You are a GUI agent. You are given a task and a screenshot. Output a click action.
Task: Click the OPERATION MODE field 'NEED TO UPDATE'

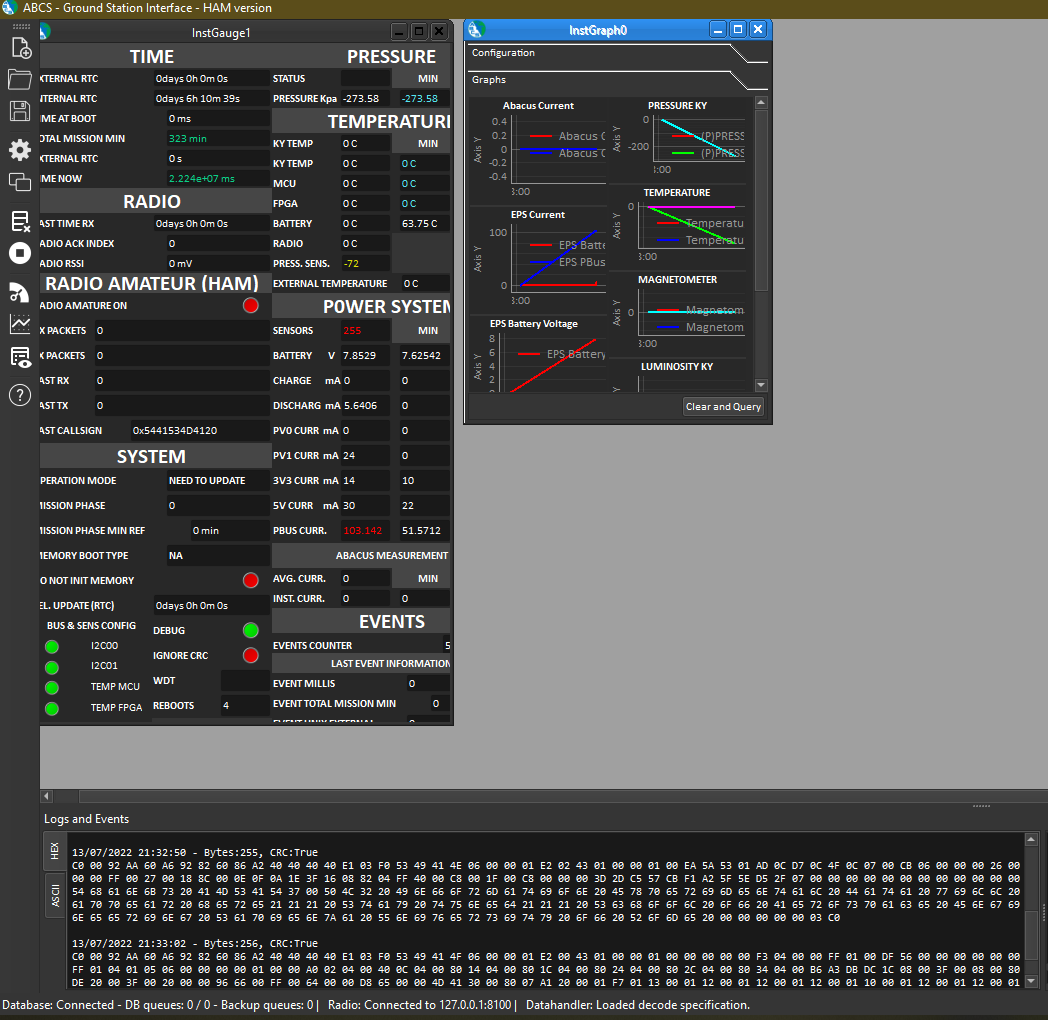click(x=218, y=481)
